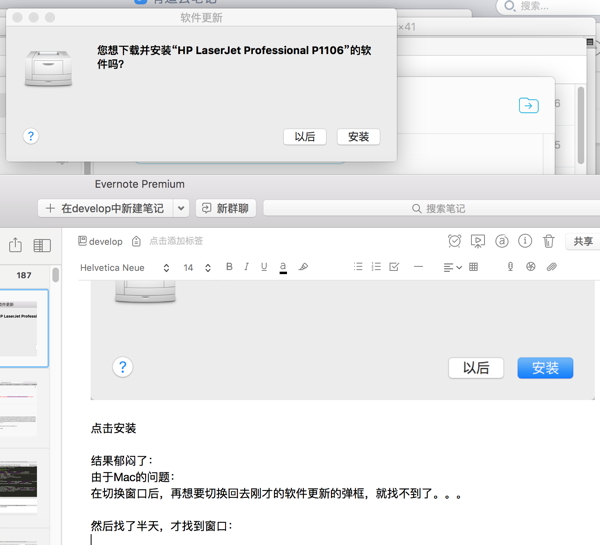The height and width of the screenshot is (545, 600).
Task: Show note info icon
Action: tap(525, 241)
